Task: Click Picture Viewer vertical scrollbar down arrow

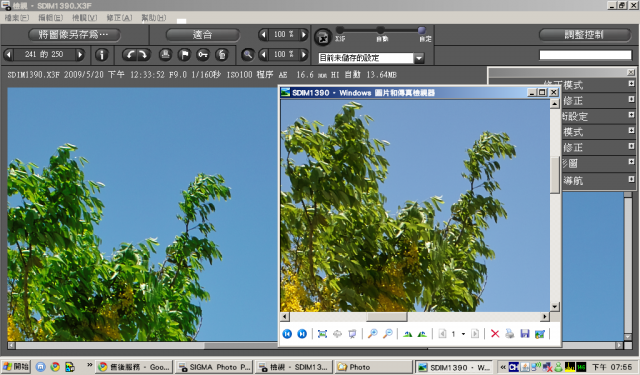Action: coord(554,306)
